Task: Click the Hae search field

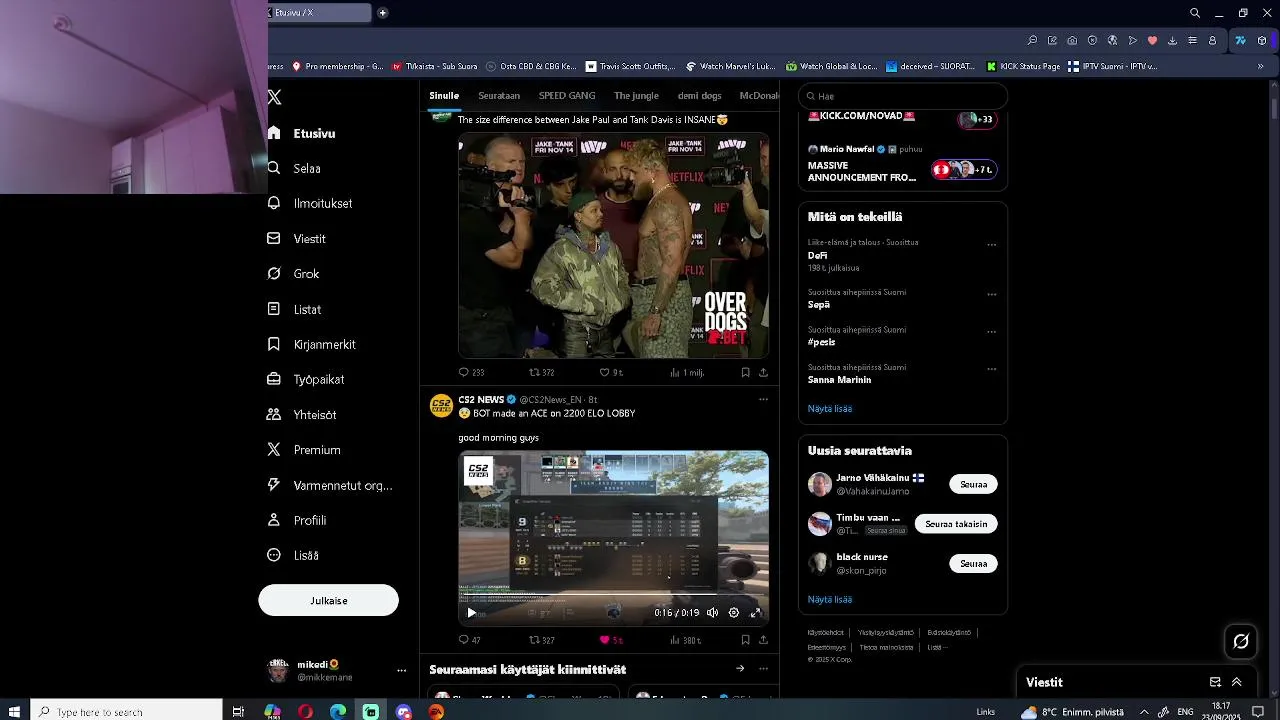Action: (x=903, y=96)
